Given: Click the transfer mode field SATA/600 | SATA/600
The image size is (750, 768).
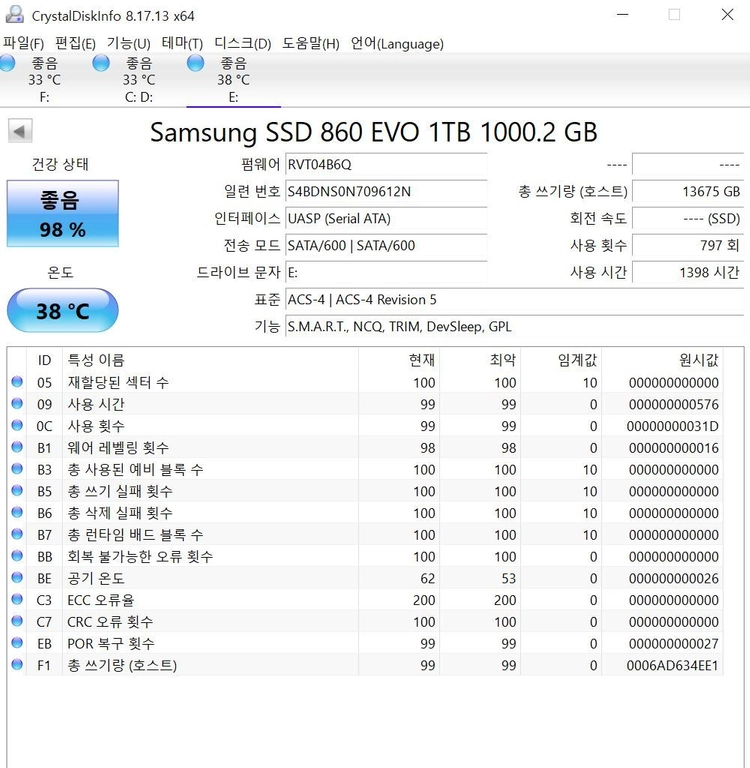Looking at the screenshot, I should (x=386, y=245).
